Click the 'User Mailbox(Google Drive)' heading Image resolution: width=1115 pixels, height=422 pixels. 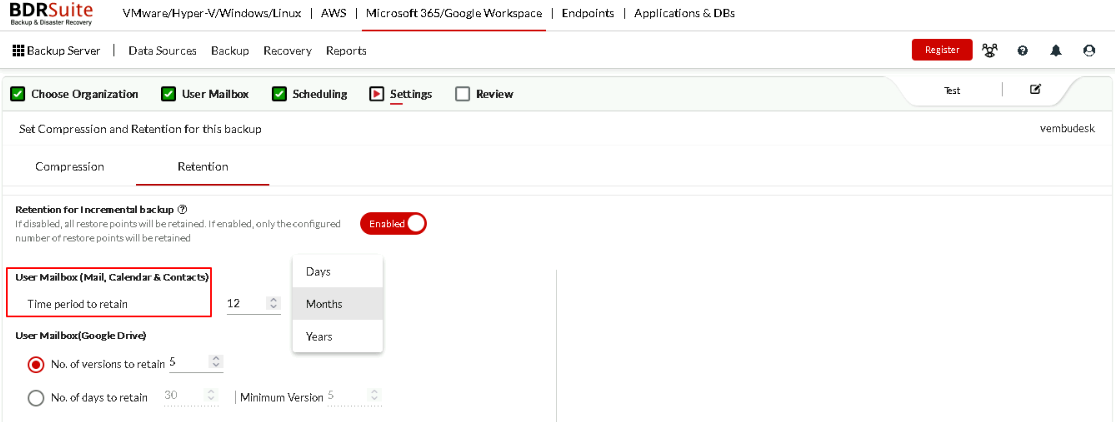point(81,335)
